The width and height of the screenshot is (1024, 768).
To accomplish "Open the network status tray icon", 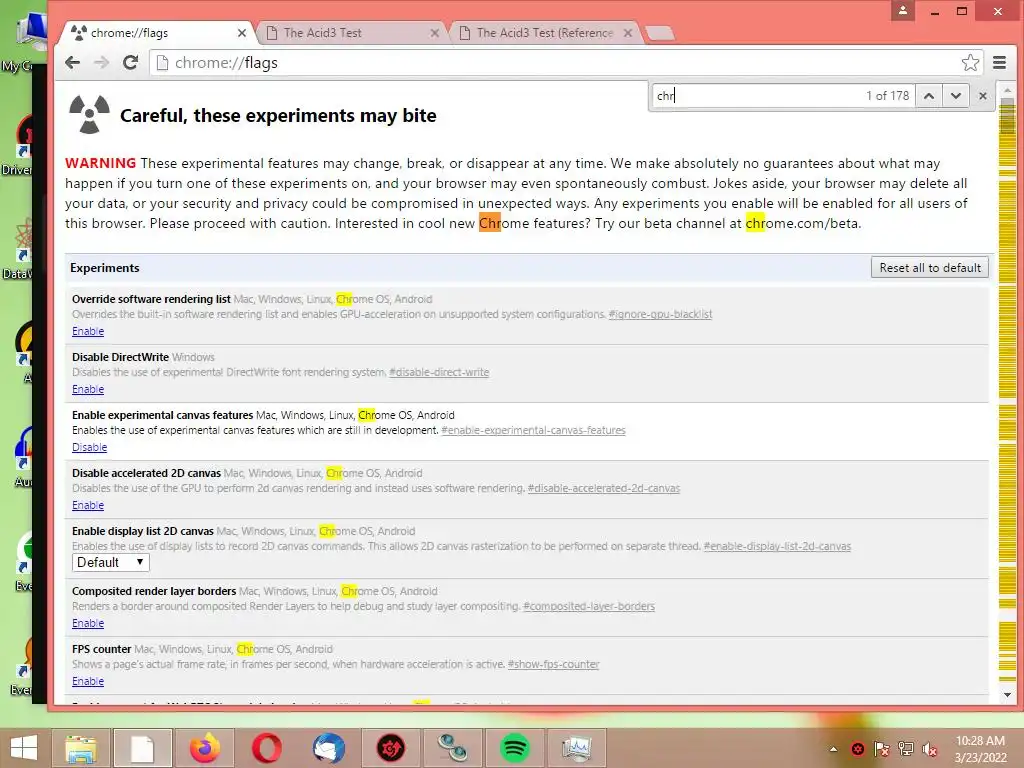I will tap(906, 749).
